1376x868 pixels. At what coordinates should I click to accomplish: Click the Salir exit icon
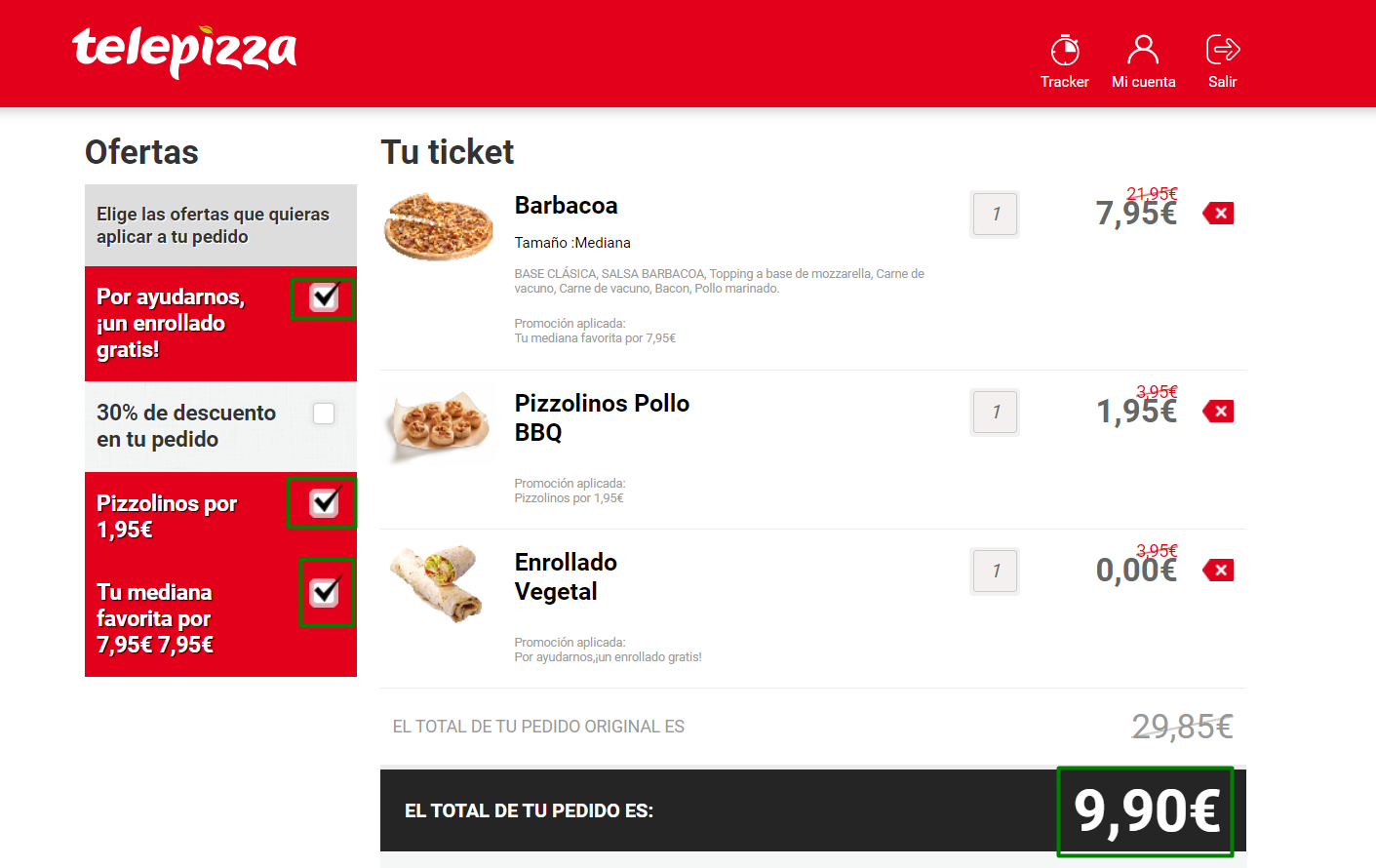[1223, 46]
